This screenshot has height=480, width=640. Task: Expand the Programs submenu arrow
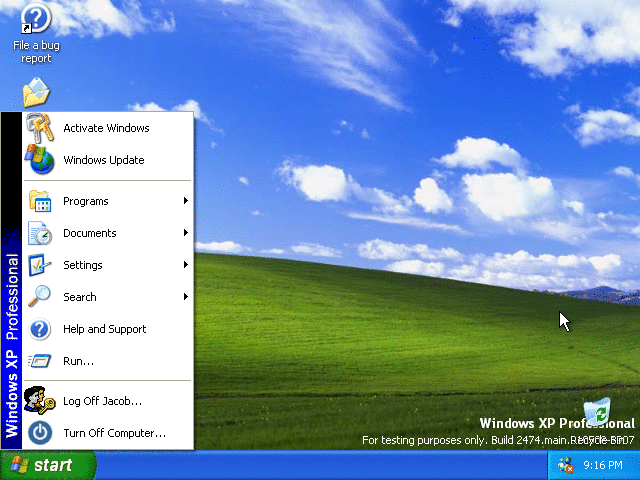(x=186, y=200)
